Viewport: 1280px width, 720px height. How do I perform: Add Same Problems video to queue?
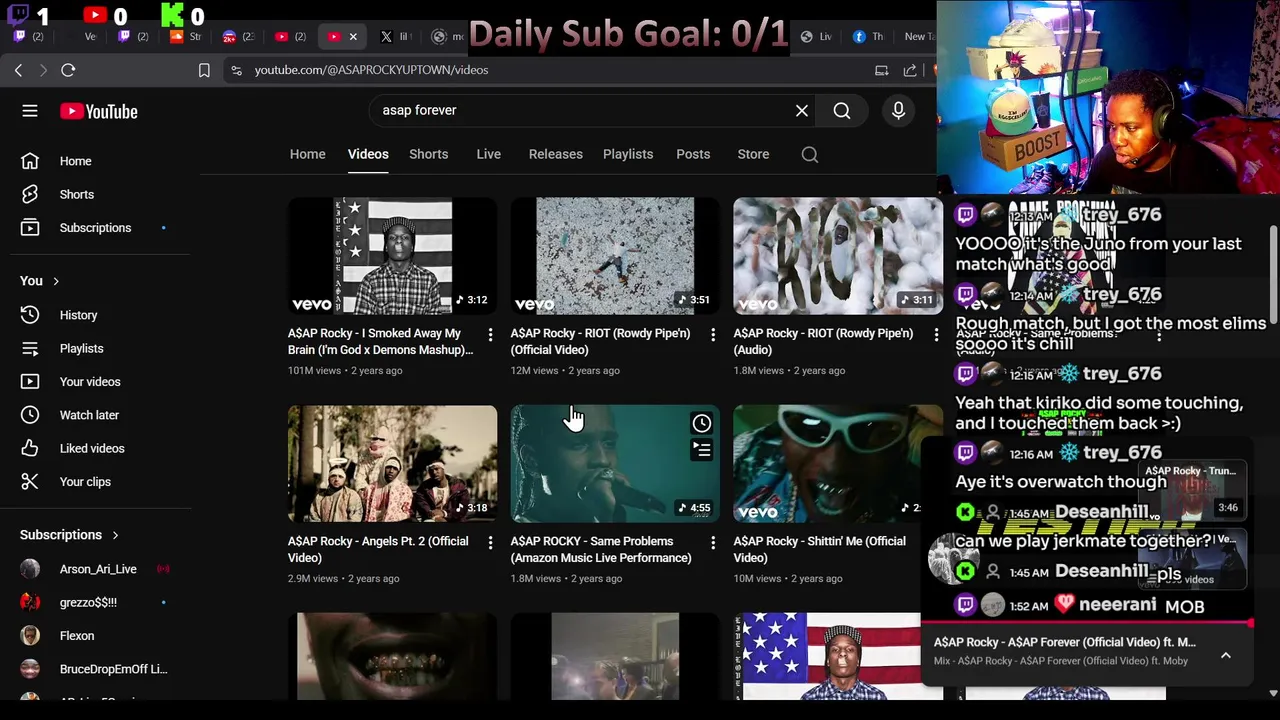[702, 451]
